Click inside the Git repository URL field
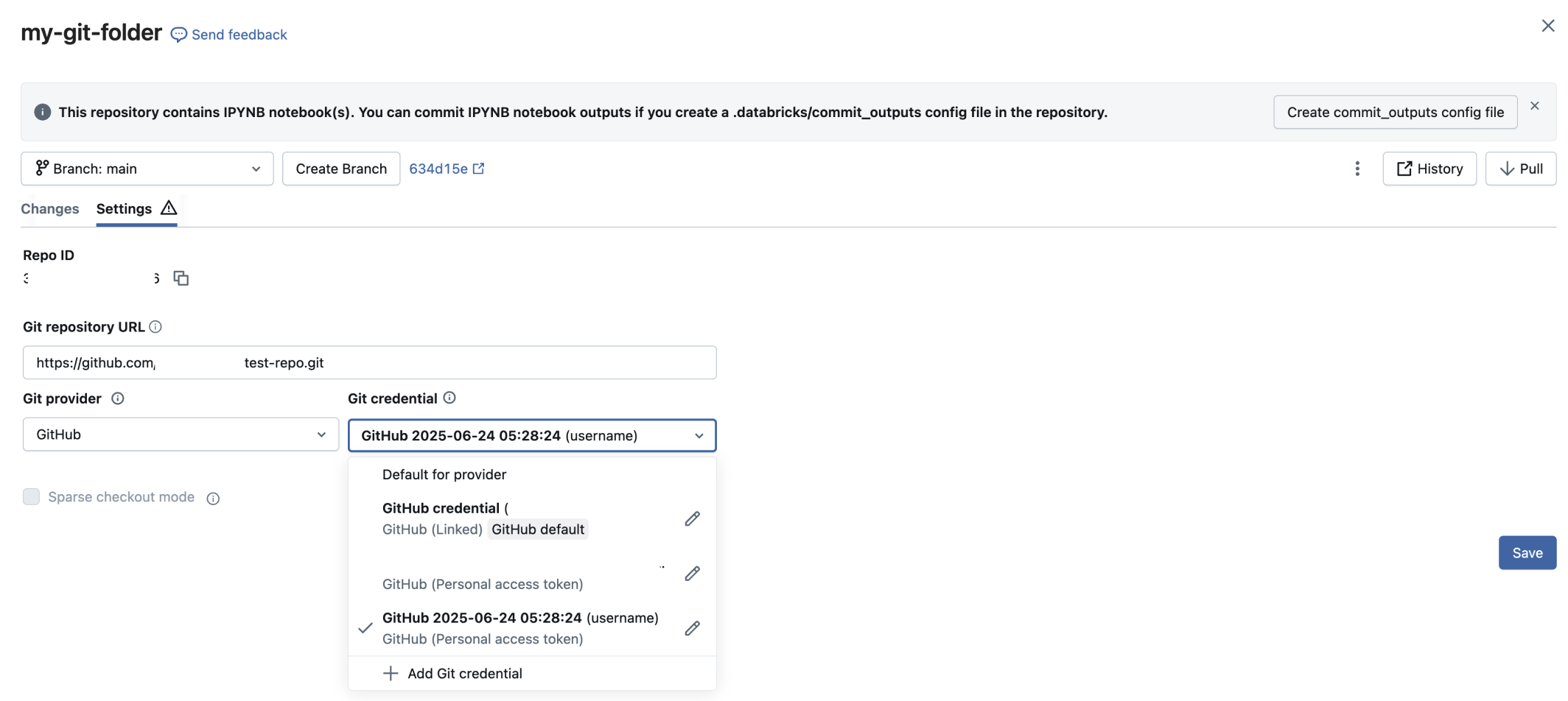The height and width of the screenshot is (701, 1568). coord(369,362)
